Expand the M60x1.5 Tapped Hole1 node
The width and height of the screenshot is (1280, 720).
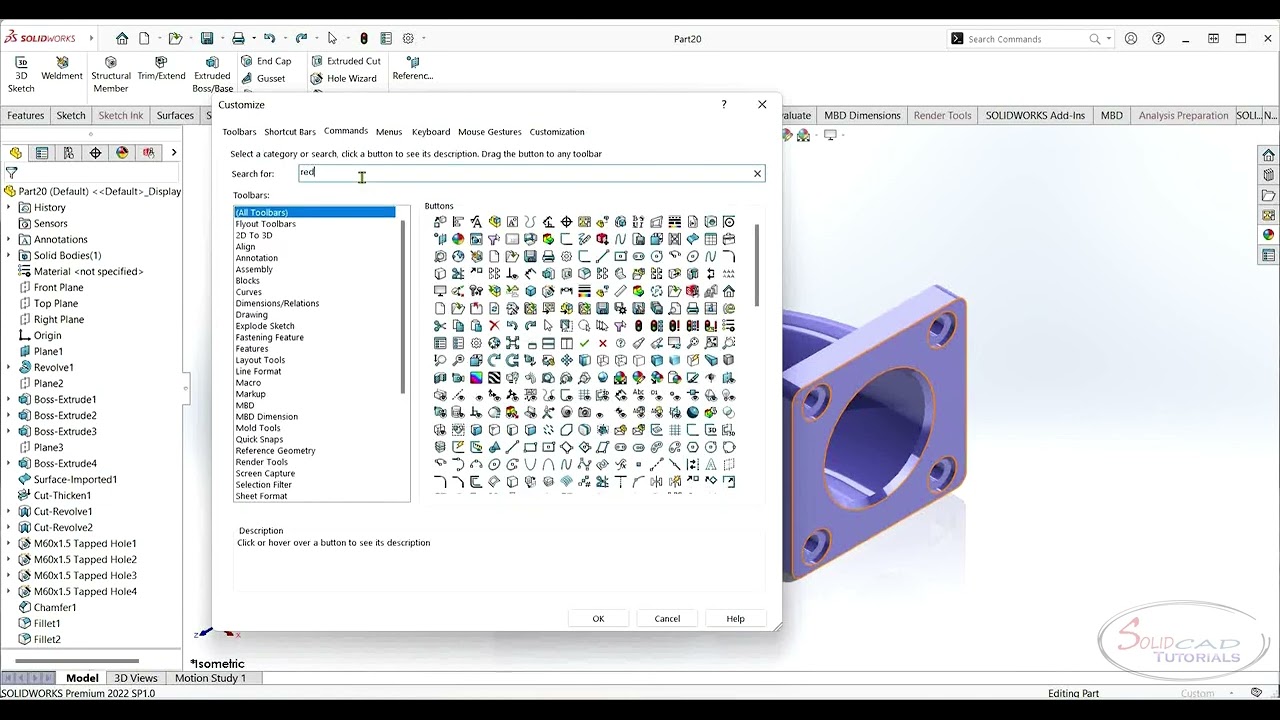tap(9, 543)
